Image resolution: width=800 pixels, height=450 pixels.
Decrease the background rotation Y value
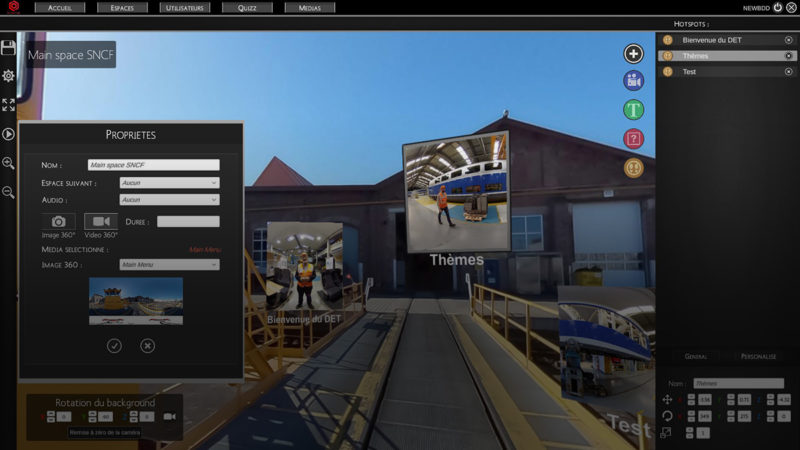[92, 419]
